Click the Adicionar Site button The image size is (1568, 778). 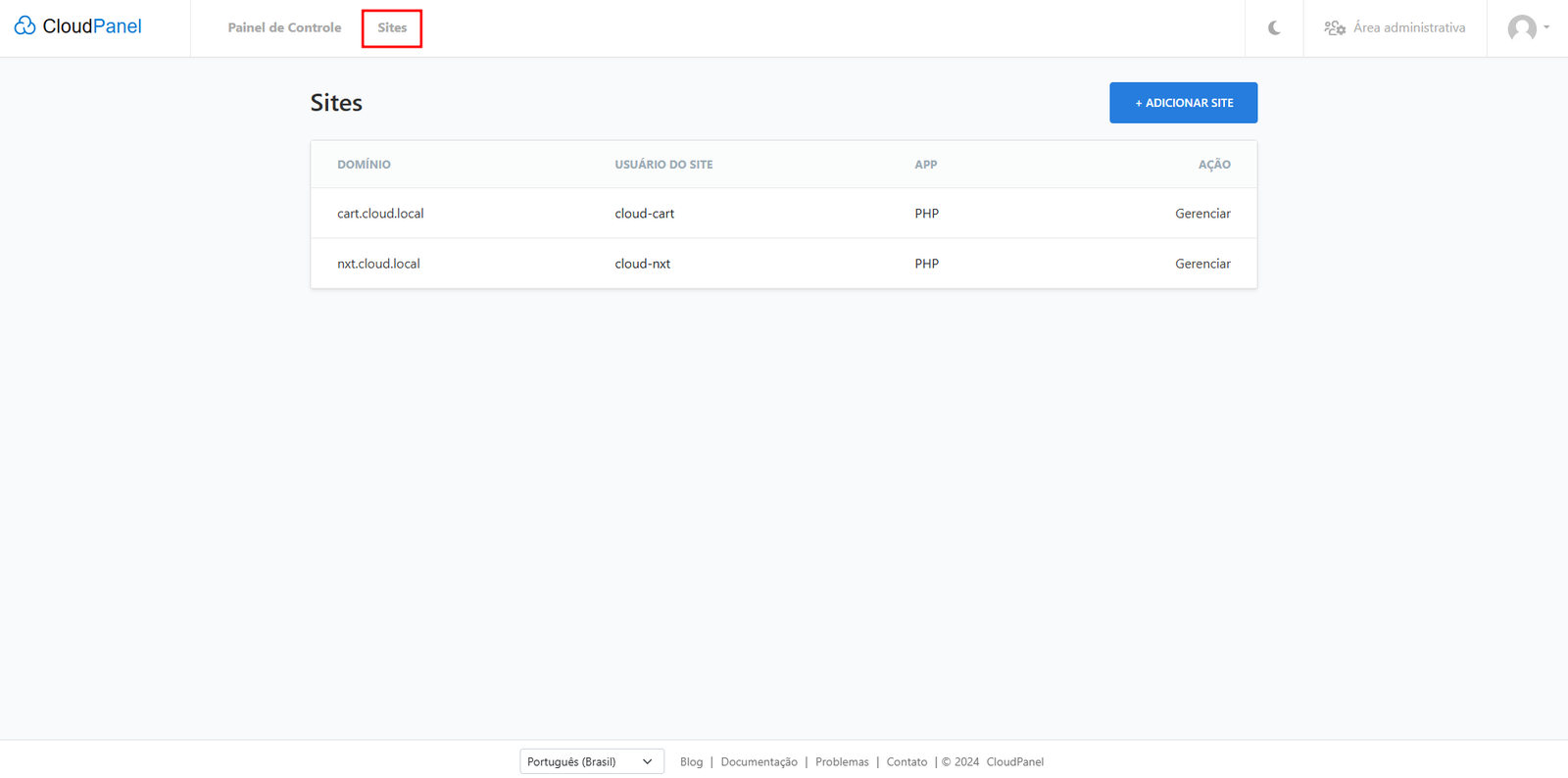point(1183,103)
